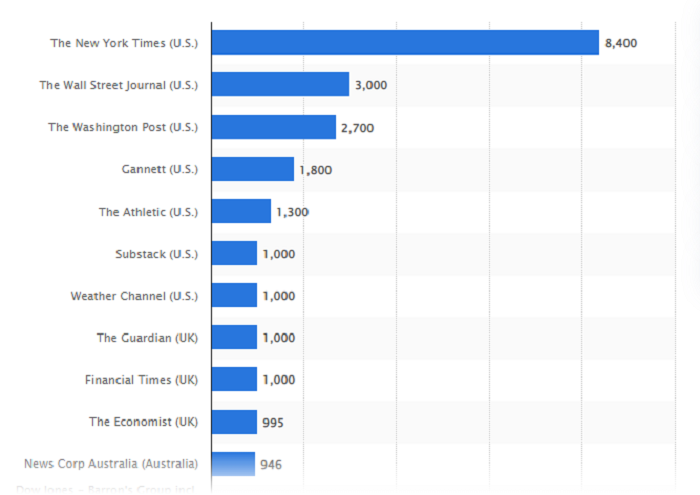Select "Financial Times (UK)" axis label
Image resolution: width=700 pixels, height=495 pixels.
pos(141,380)
